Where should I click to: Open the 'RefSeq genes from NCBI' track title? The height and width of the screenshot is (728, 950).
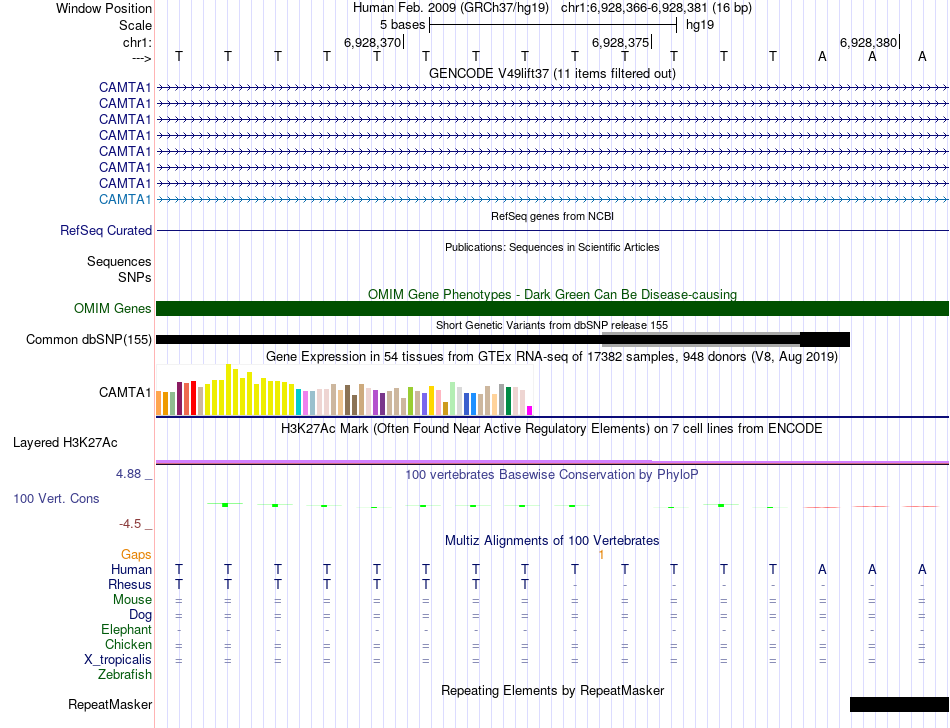(x=552, y=216)
